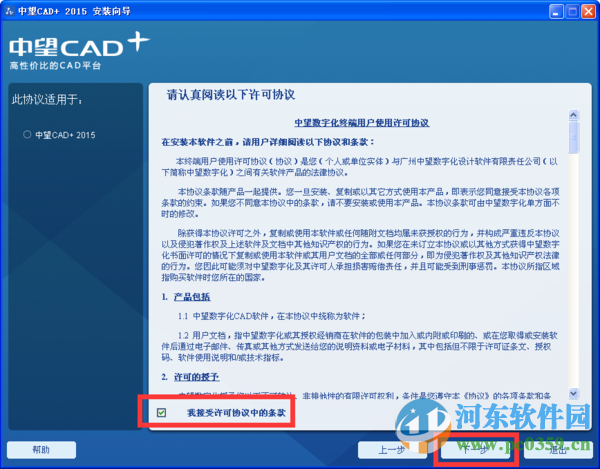The image size is (600, 469).
Task: Click the section heading 产品包括
Action: tap(192, 297)
